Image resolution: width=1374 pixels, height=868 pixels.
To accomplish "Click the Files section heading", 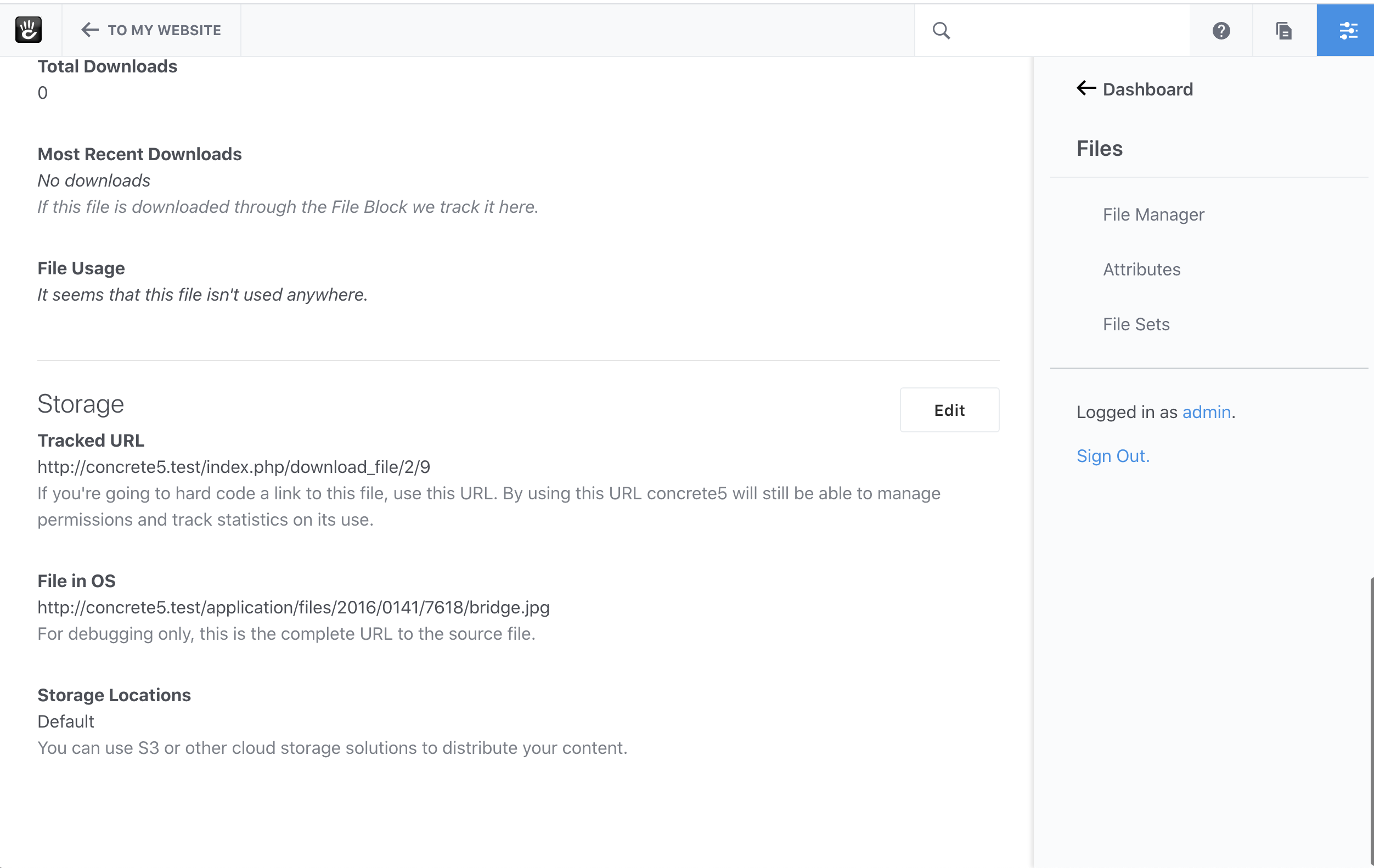I will pos(1099,148).
